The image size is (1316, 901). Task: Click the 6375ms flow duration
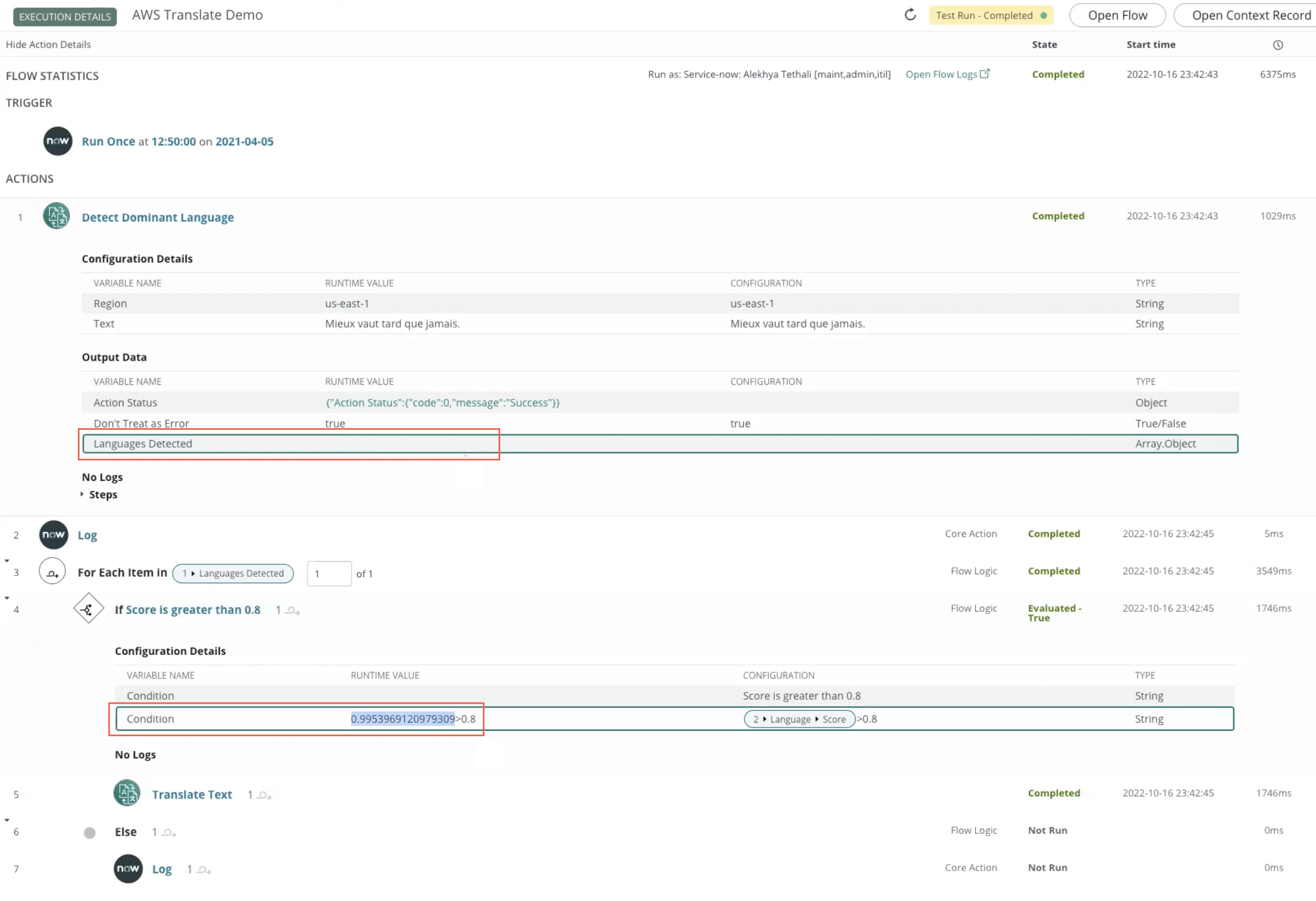(1277, 74)
